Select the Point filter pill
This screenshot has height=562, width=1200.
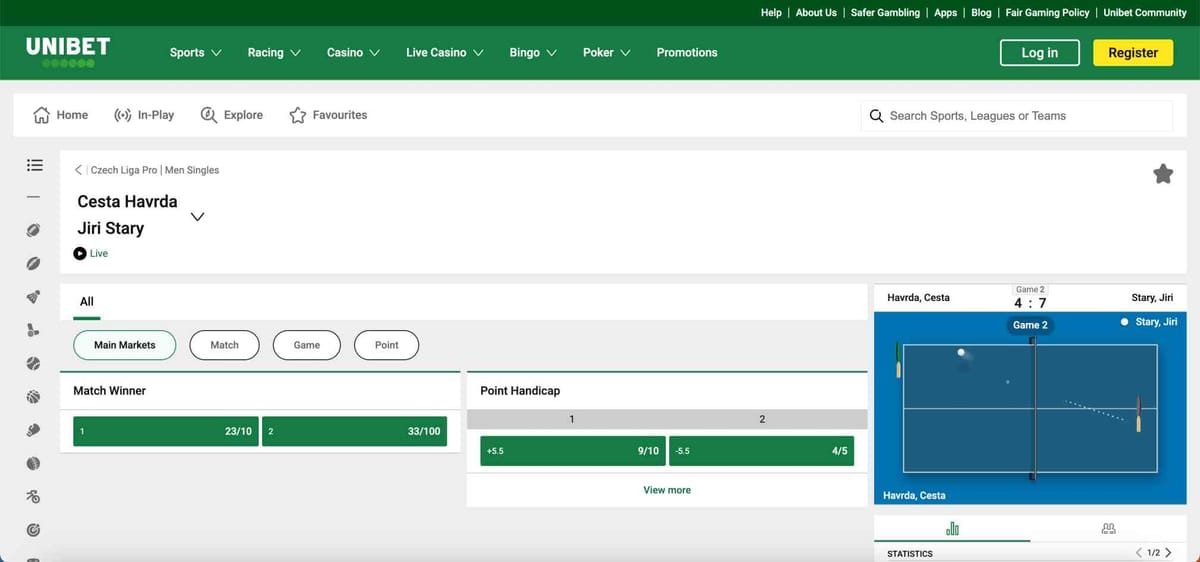pyautogui.click(x=387, y=345)
